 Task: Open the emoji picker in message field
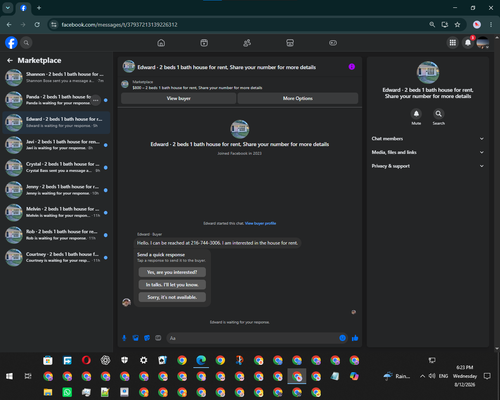click(x=342, y=338)
